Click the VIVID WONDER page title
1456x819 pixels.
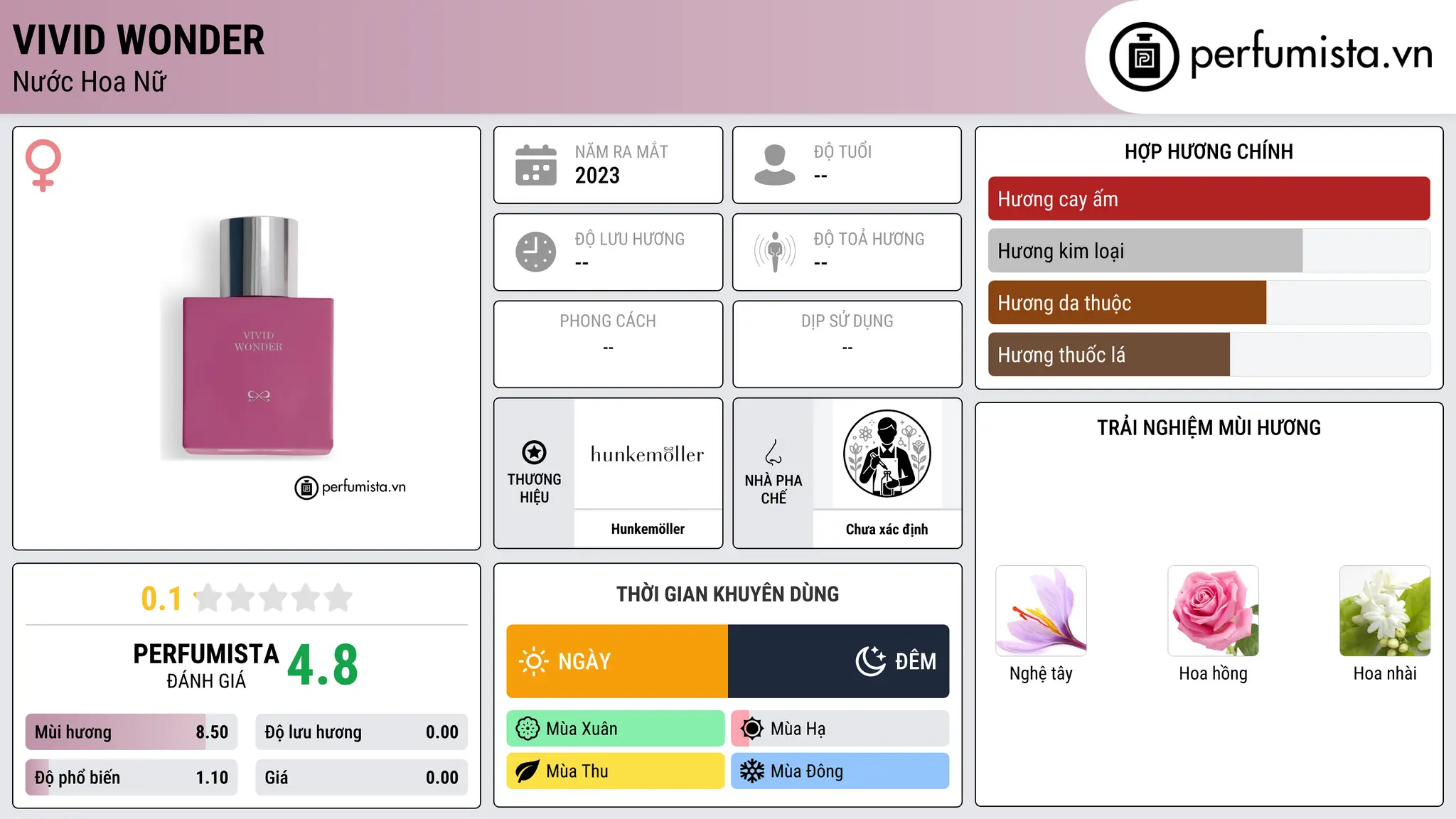click(139, 40)
